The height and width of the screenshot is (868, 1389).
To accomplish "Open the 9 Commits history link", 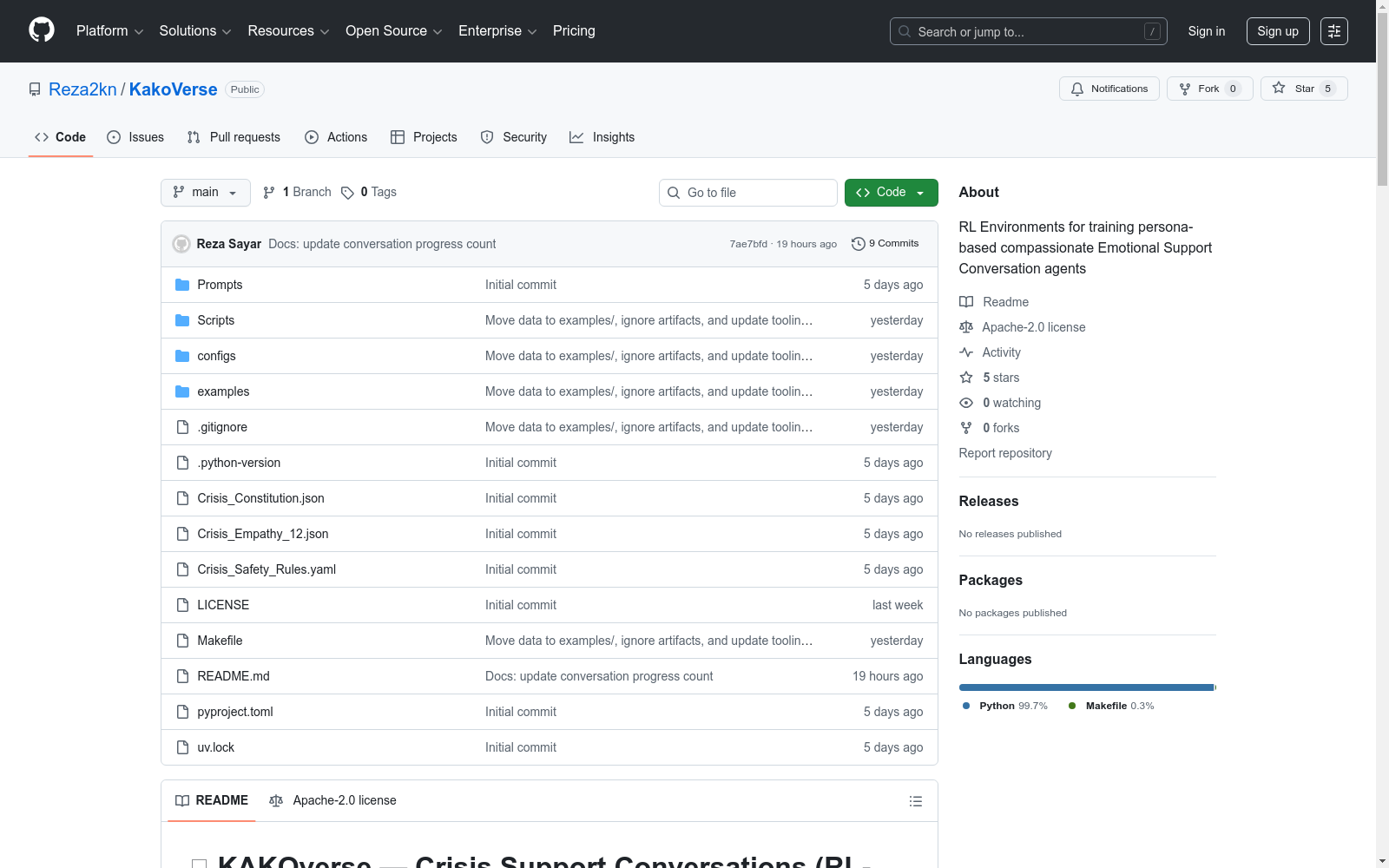I will coord(885,244).
